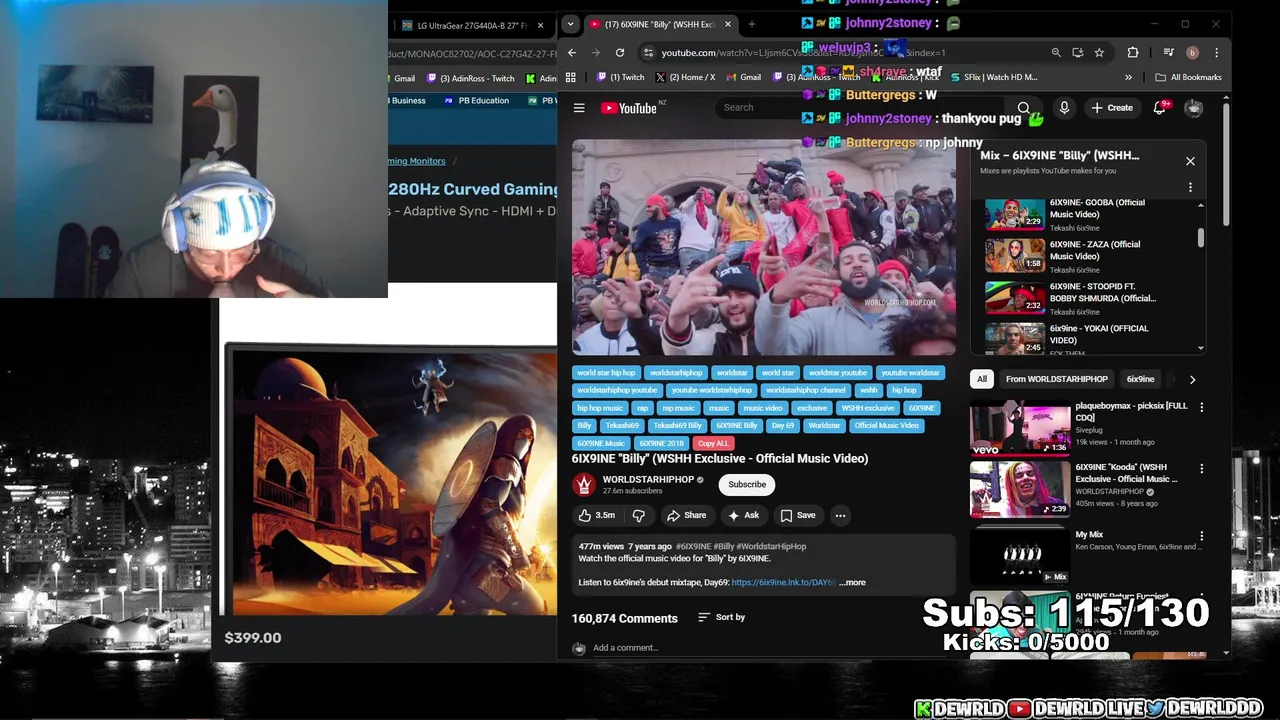Select the All filter chip
The width and height of the screenshot is (1280, 720).
click(x=982, y=379)
